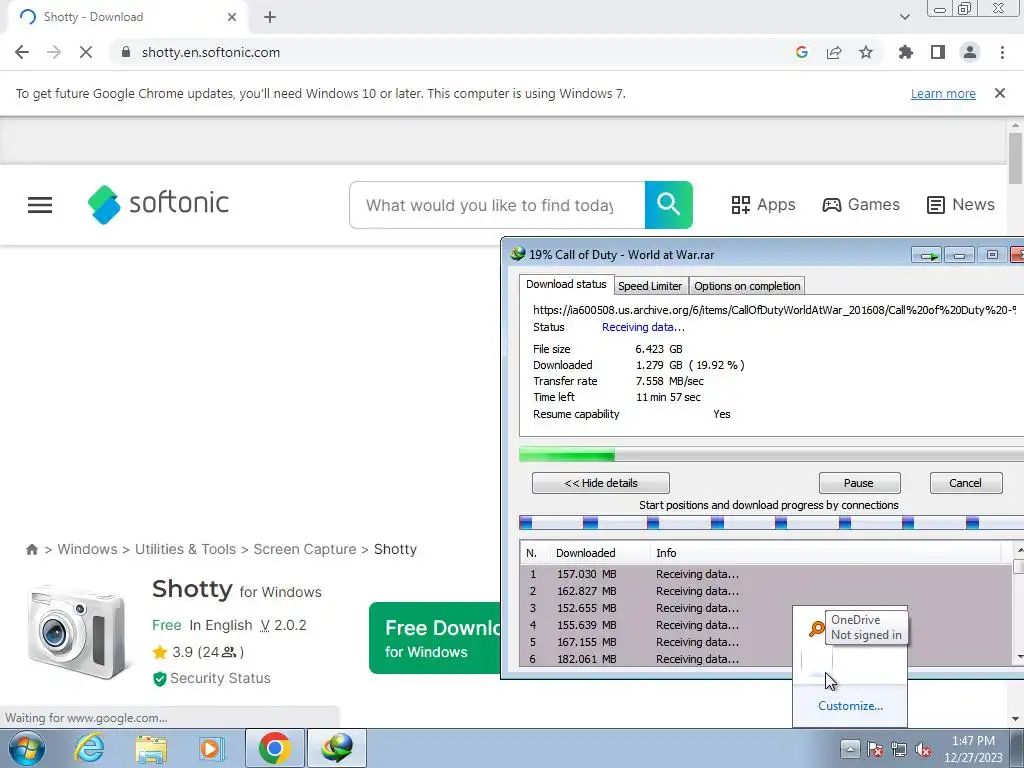Click home icon in breadcrumb

click(x=31, y=549)
